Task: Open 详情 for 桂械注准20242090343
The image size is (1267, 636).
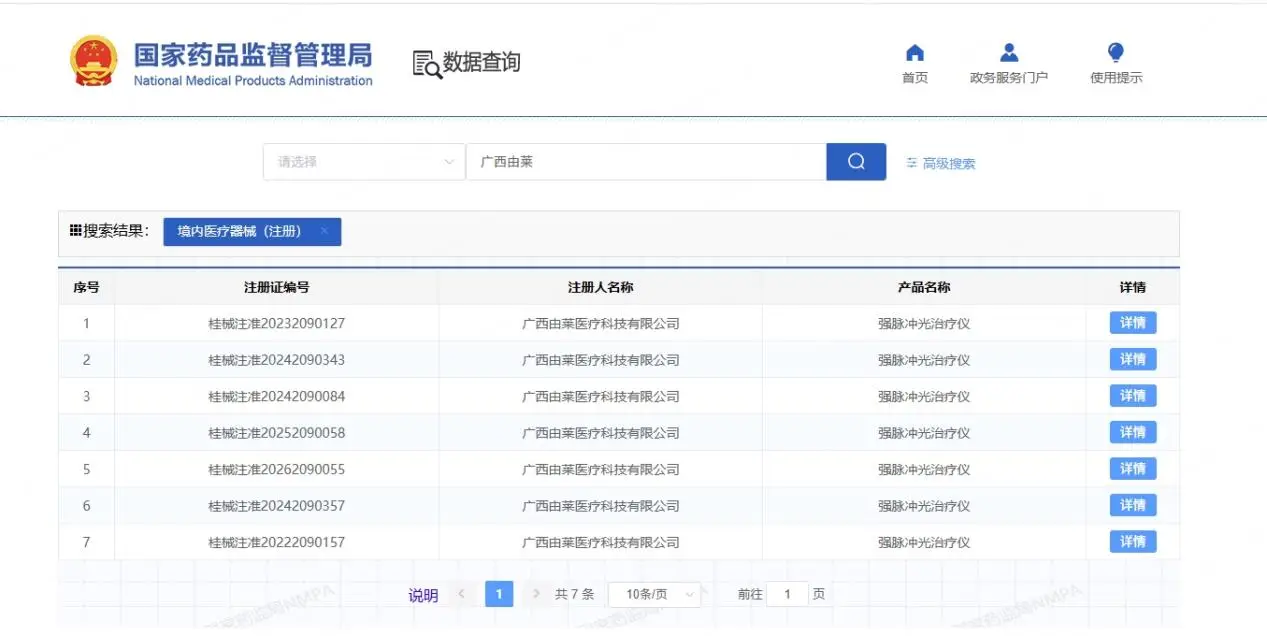Action: [1133, 359]
